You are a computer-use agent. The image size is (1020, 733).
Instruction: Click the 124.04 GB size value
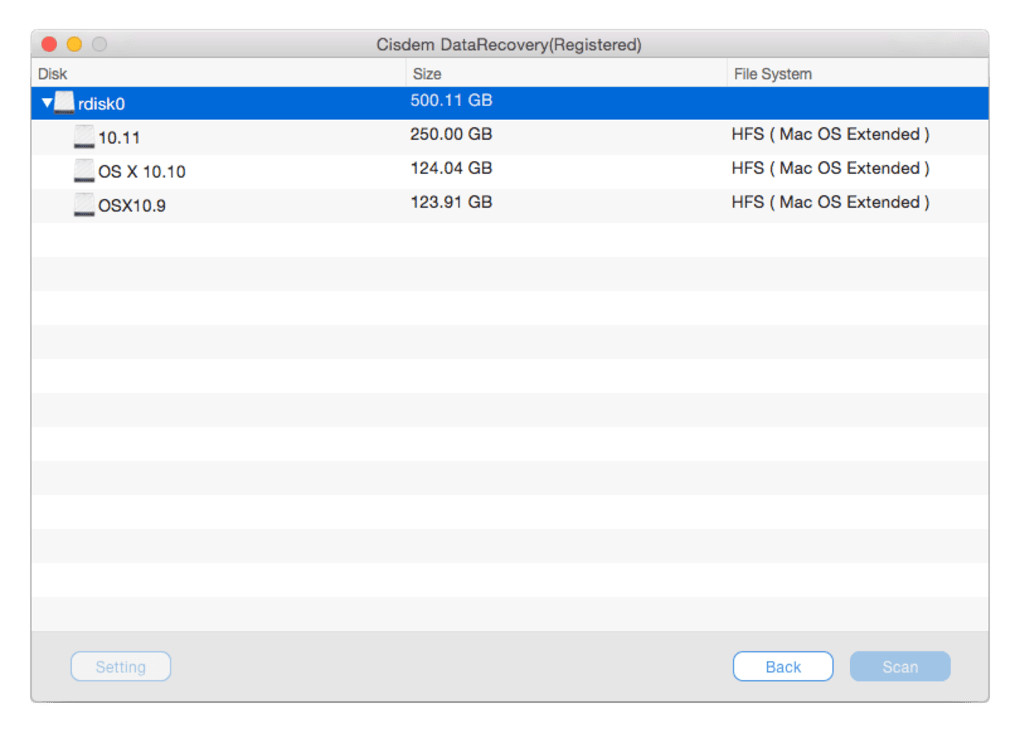(x=451, y=168)
